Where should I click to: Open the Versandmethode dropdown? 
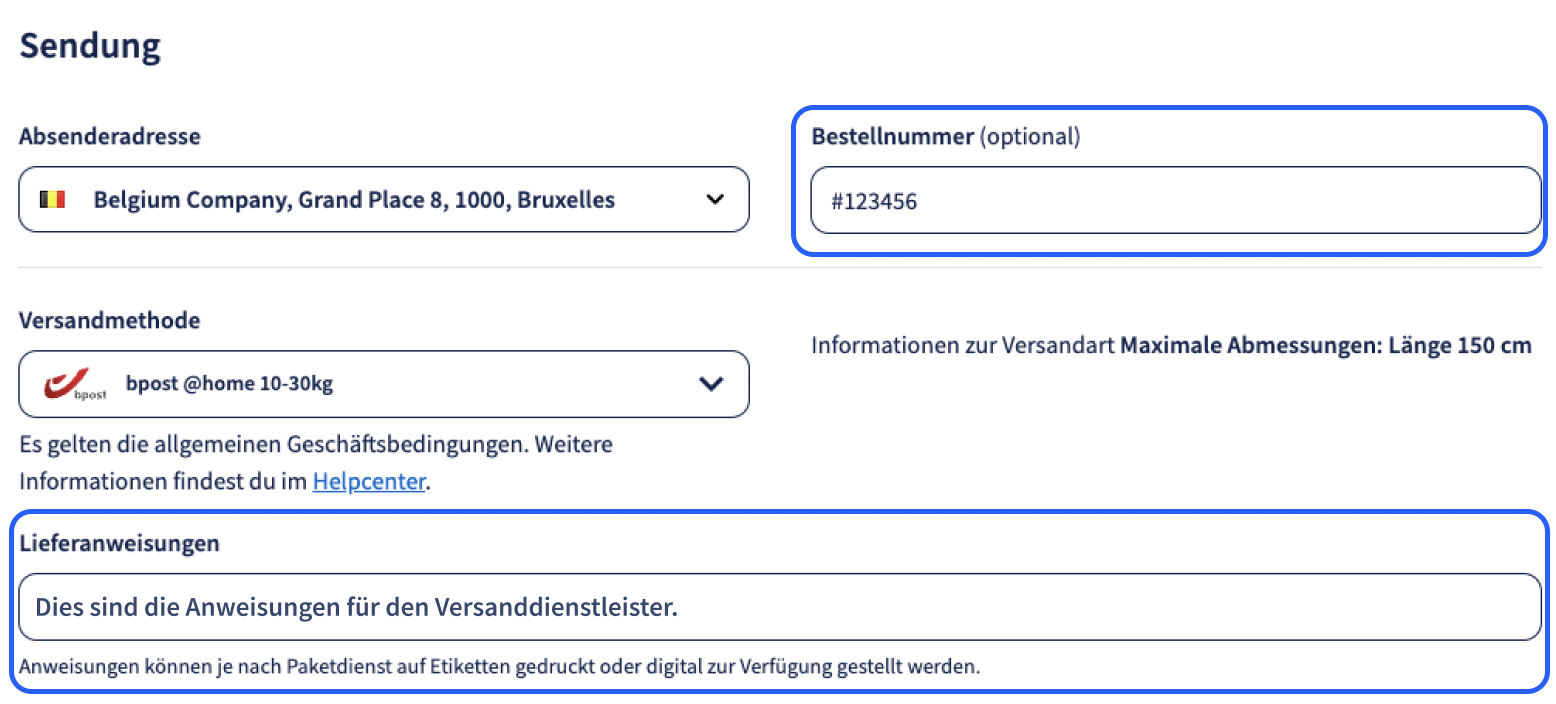pos(384,384)
